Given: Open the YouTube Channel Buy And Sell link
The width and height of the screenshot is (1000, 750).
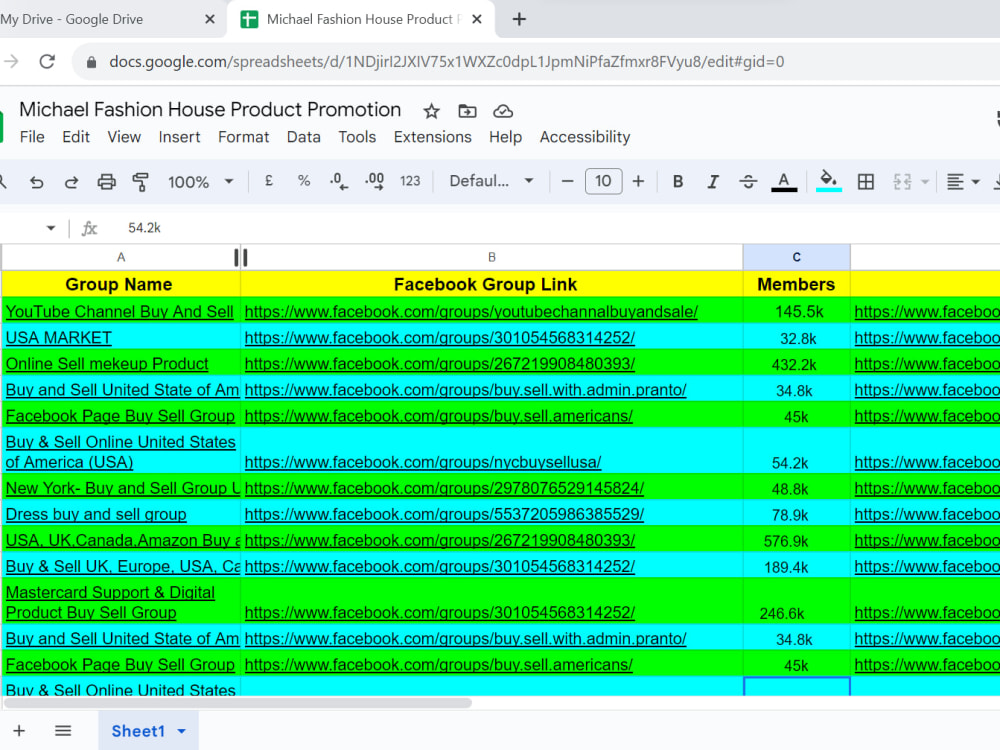Looking at the screenshot, I should pos(120,311).
